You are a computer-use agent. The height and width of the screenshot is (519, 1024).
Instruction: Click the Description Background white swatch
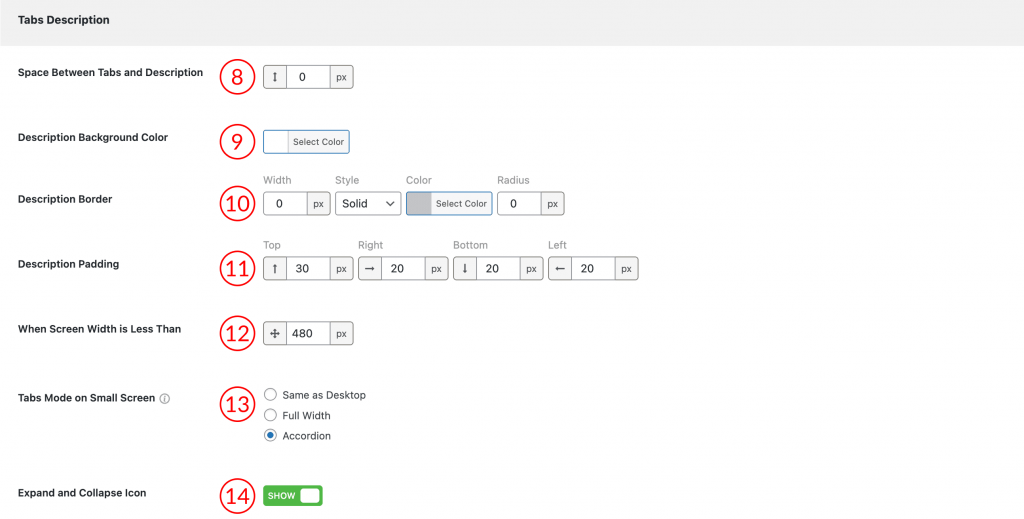click(276, 142)
